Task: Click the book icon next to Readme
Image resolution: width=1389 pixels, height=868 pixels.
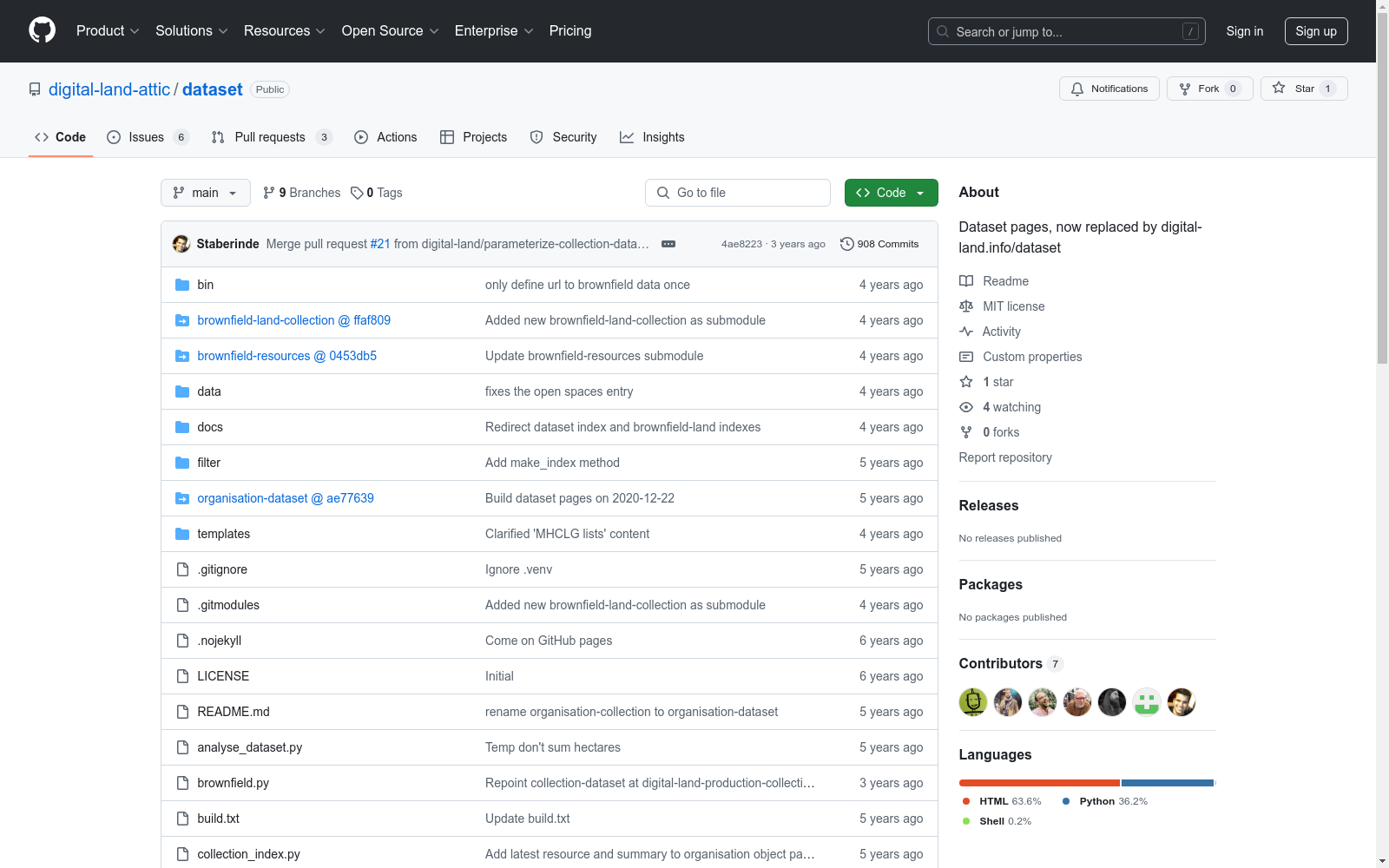Action: (966, 281)
